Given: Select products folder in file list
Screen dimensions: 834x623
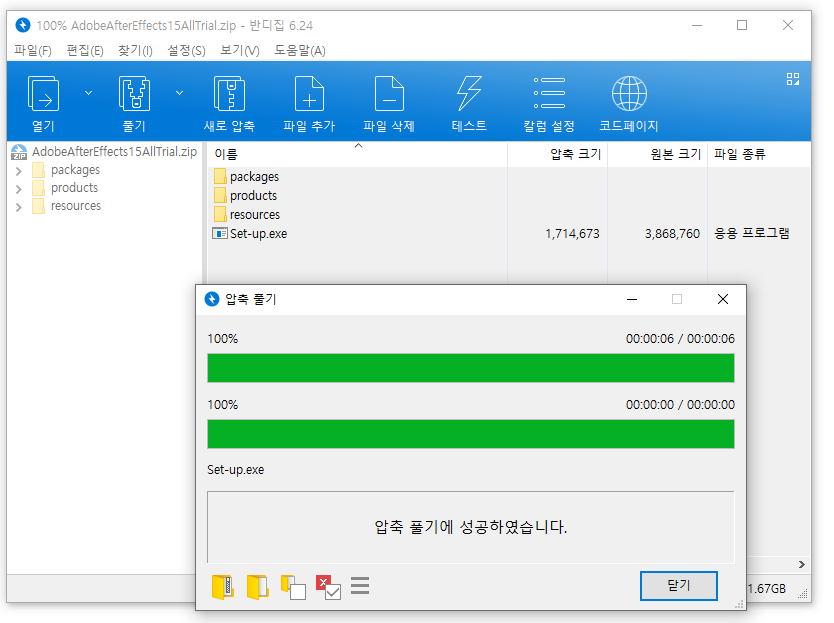Looking at the screenshot, I should pyautogui.click(x=245, y=196).
